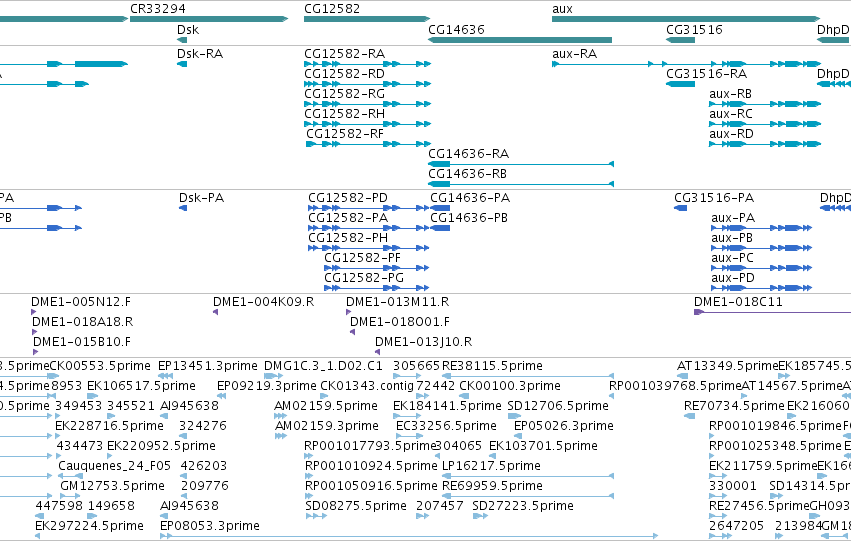
Task: Choose the CG12582-RG transcript label
Action: point(344,94)
